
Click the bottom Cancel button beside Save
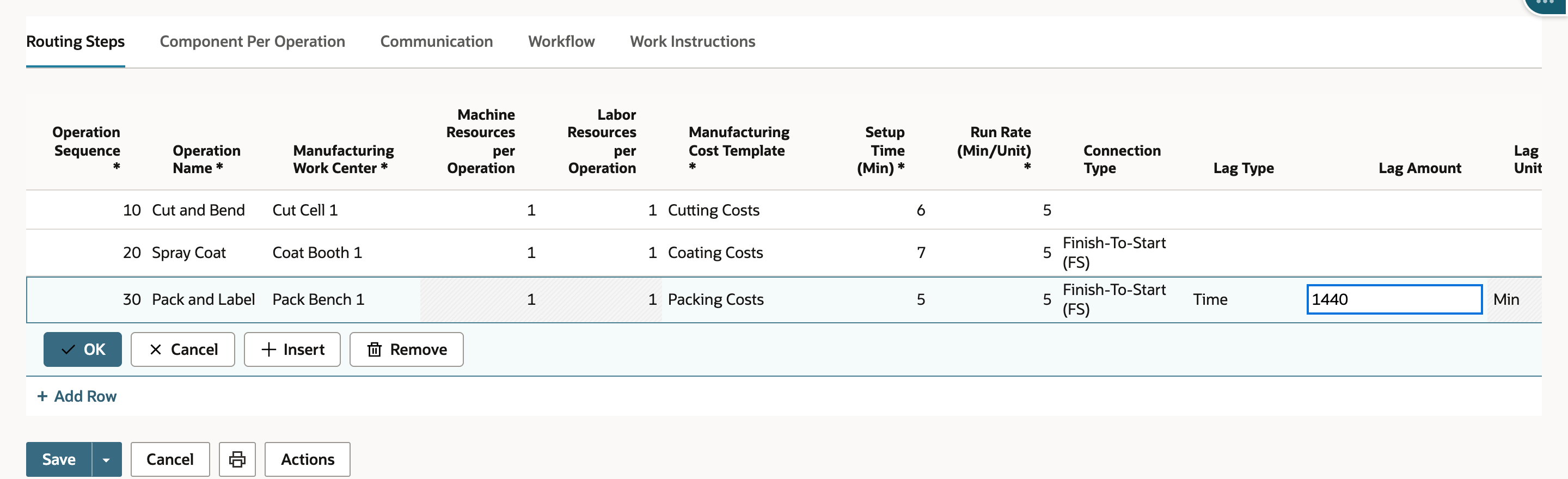click(170, 459)
